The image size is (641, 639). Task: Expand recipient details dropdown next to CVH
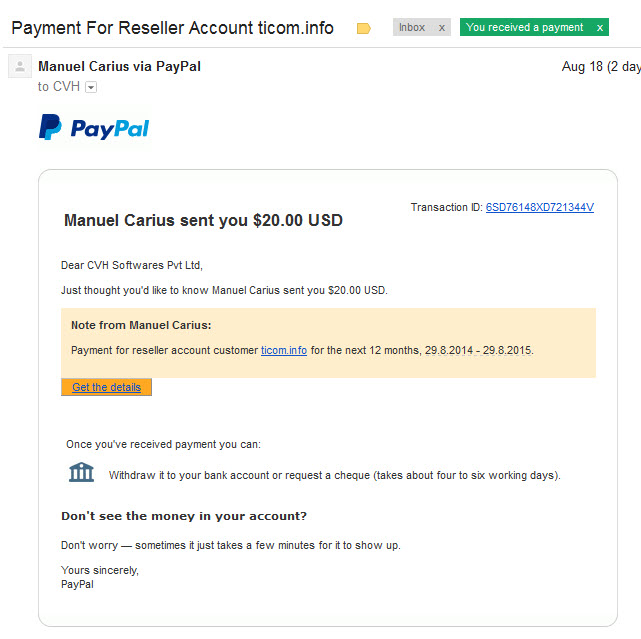tap(91, 87)
